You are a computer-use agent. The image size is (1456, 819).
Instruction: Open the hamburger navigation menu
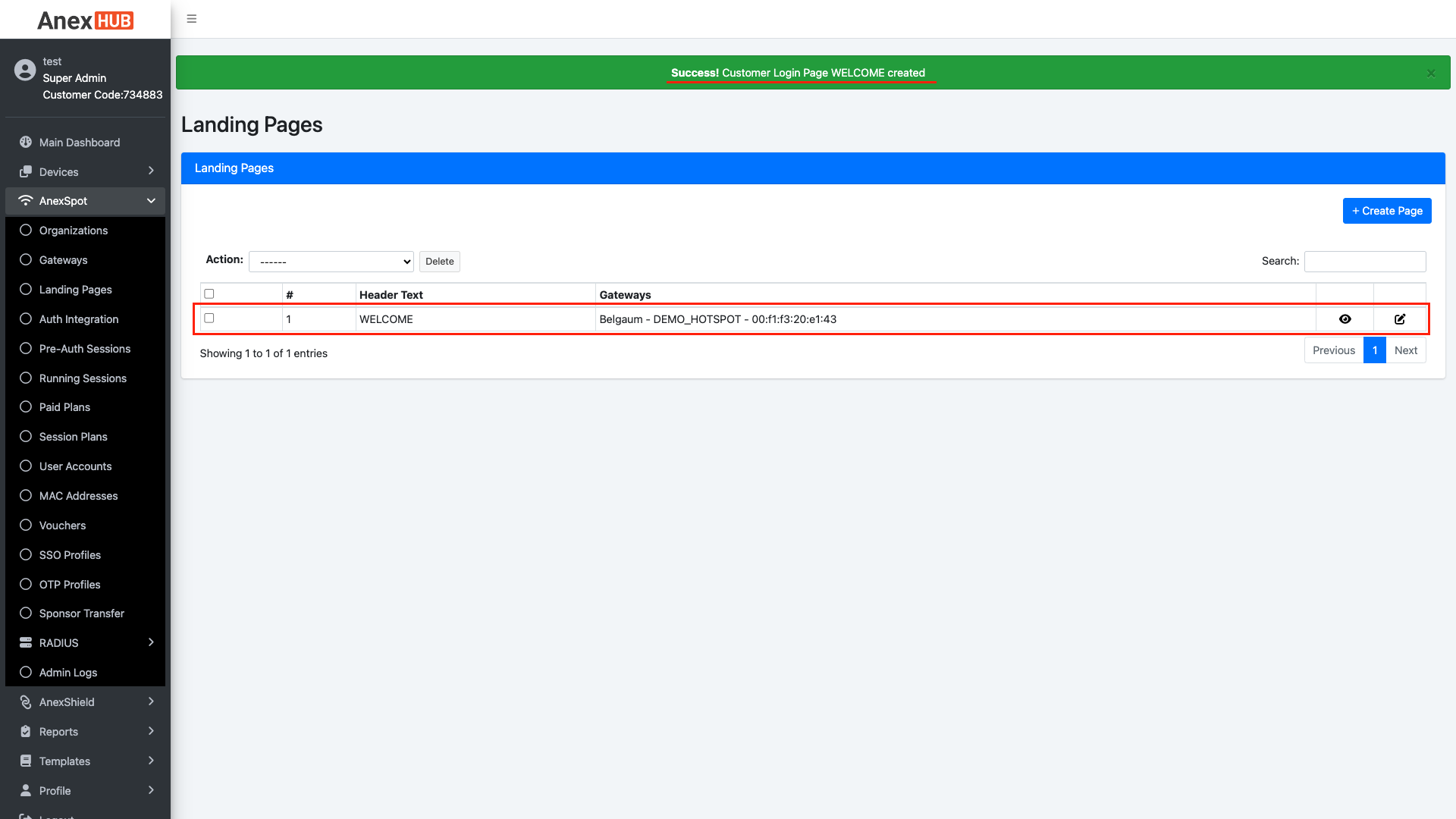click(191, 18)
